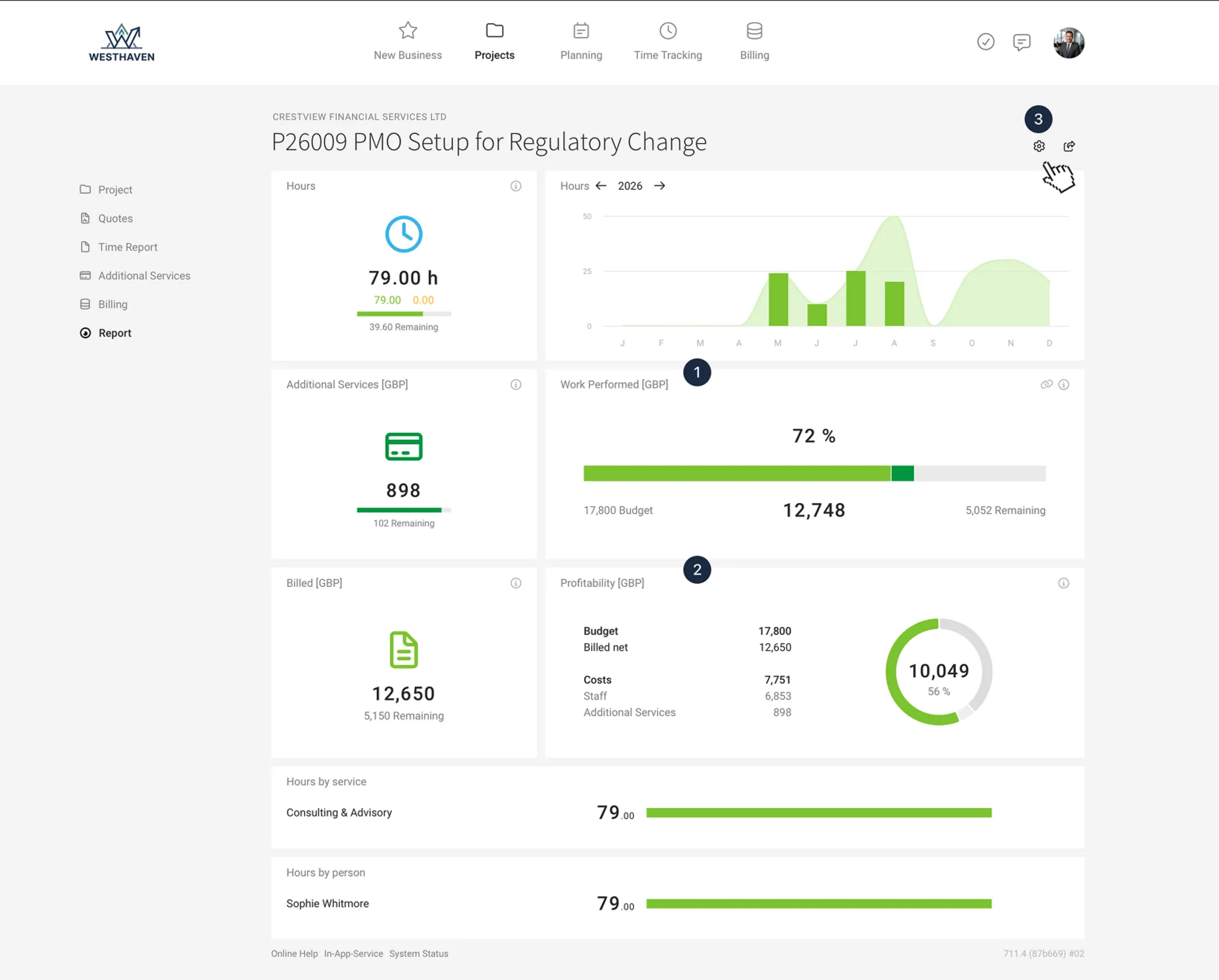
Task: Click the green invoice icon above 12,650
Action: click(404, 650)
